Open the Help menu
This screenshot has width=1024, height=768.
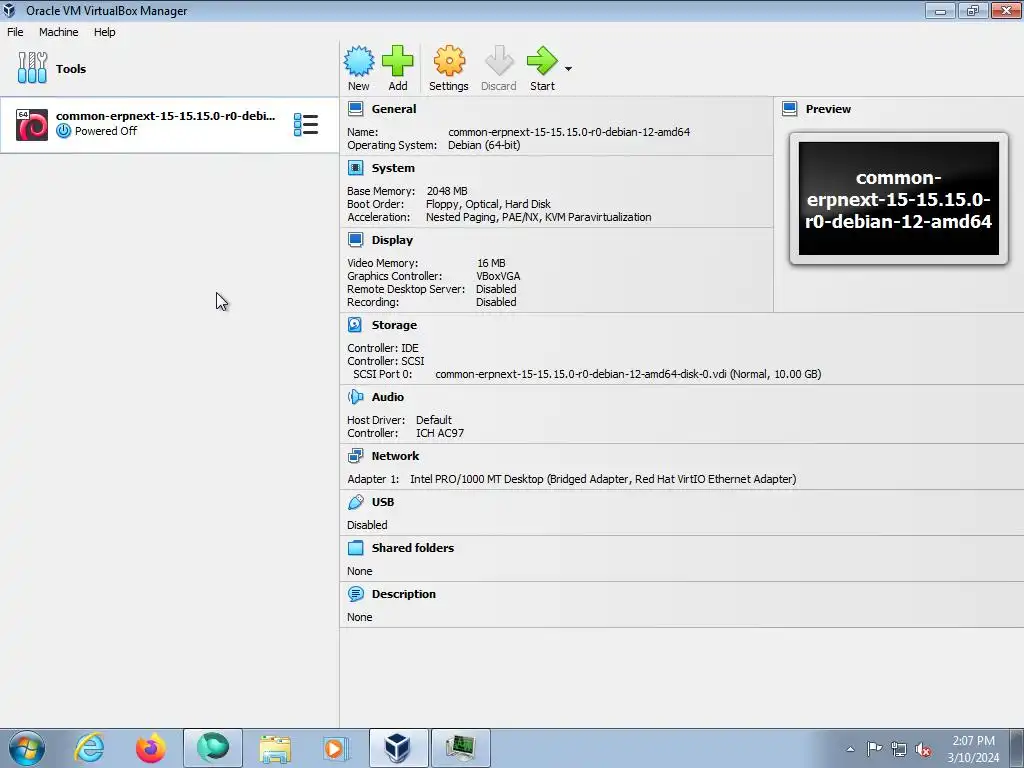(104, 32)
